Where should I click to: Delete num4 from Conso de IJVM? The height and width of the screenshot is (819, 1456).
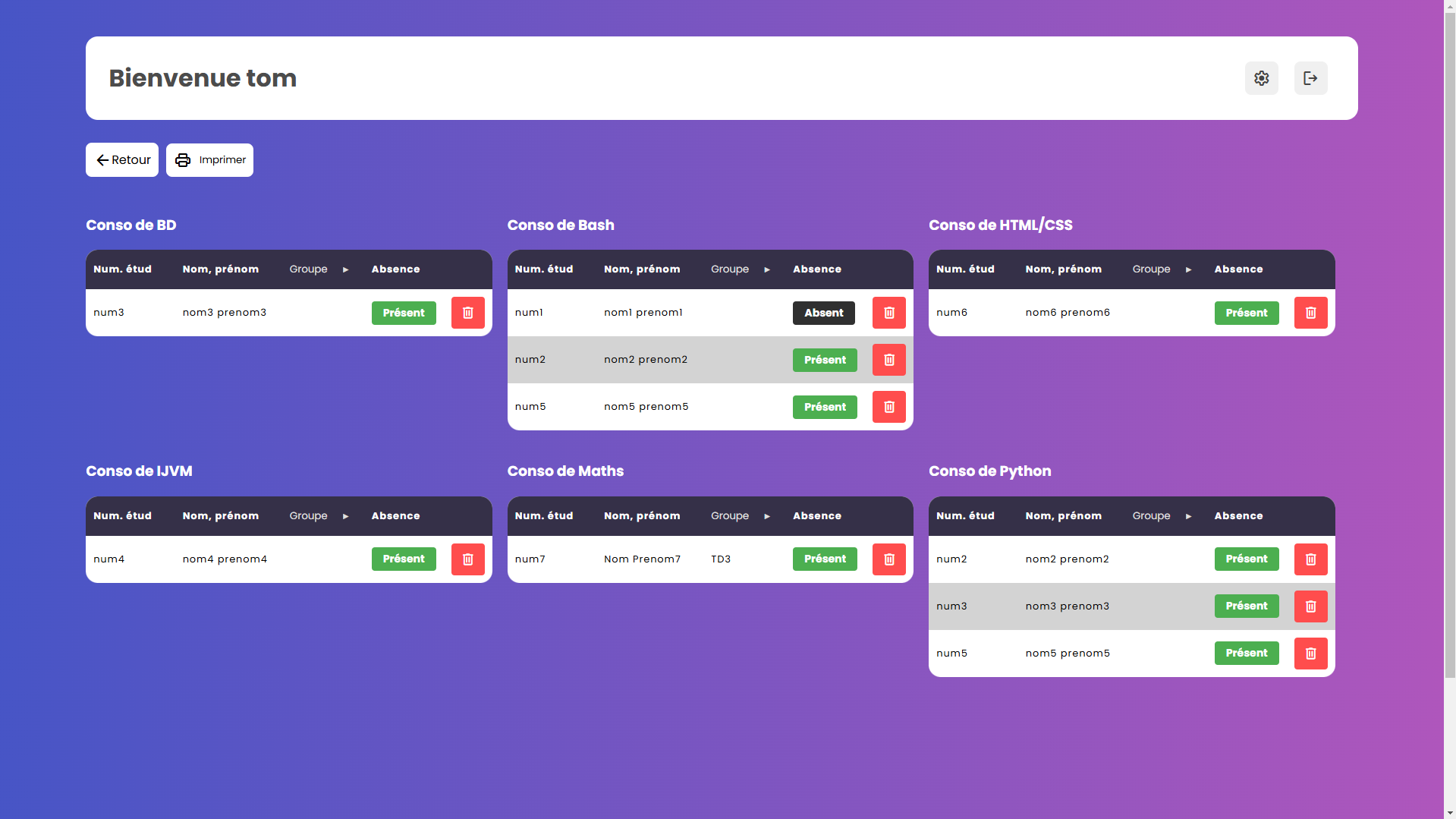467,559
